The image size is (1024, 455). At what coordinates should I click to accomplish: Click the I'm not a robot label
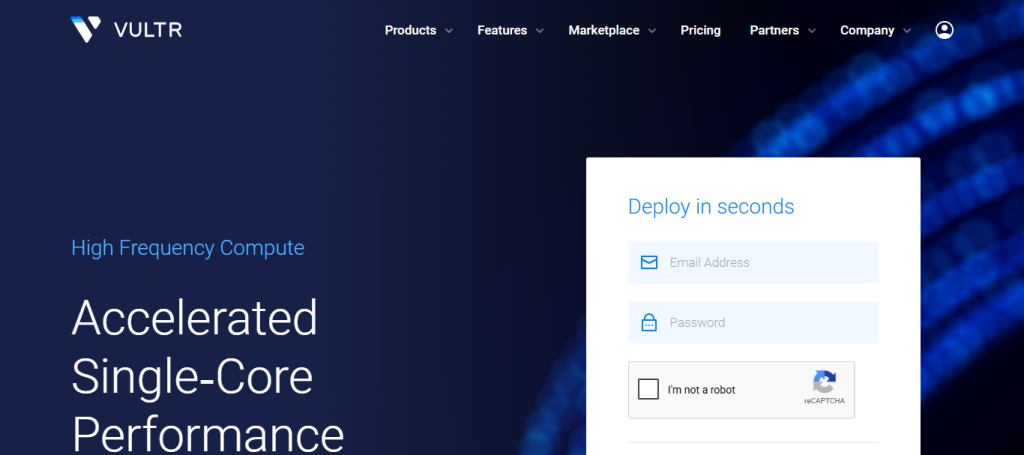701,390
